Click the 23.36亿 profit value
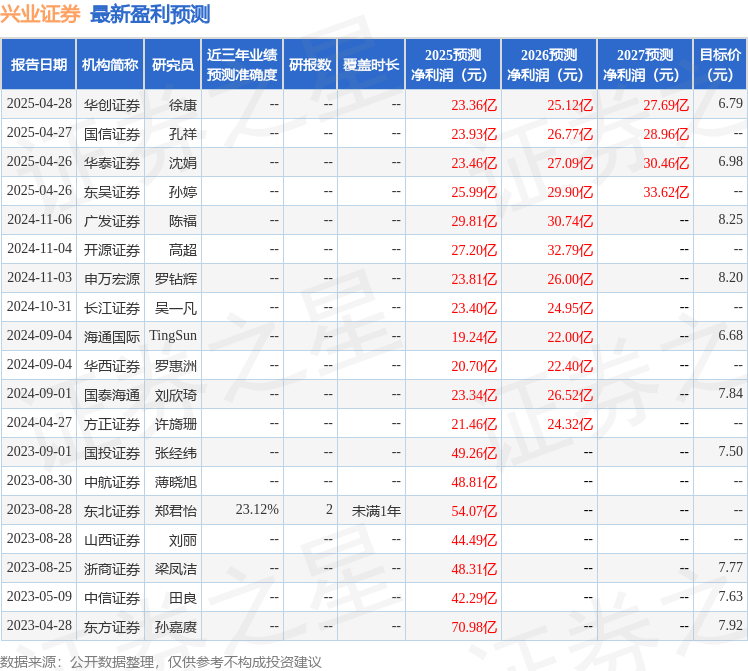Image resolution: width=748 pixels, height=671 pixels. tap(474, 105)
